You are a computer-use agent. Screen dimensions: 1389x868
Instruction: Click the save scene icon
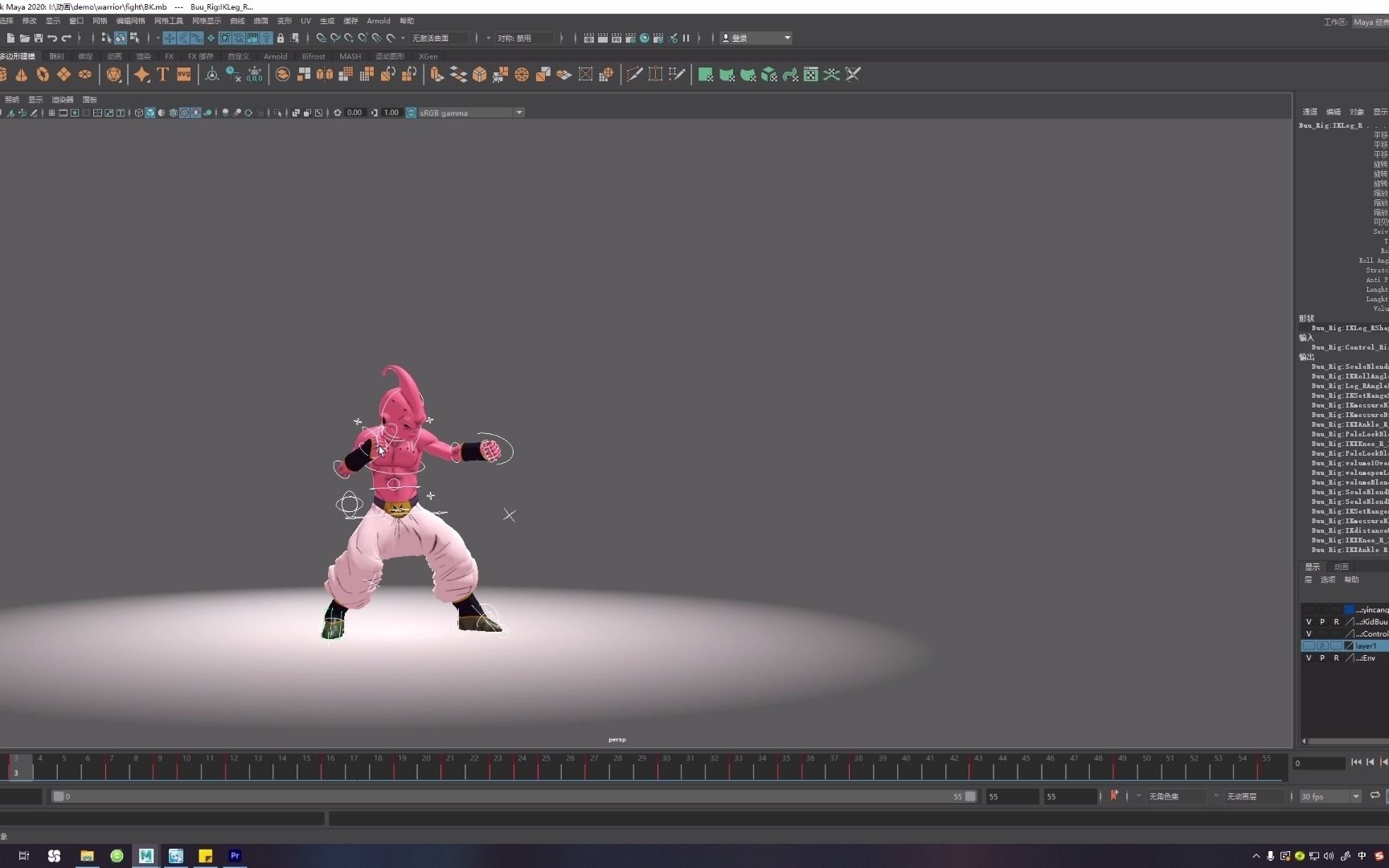(x=38, y=38)
